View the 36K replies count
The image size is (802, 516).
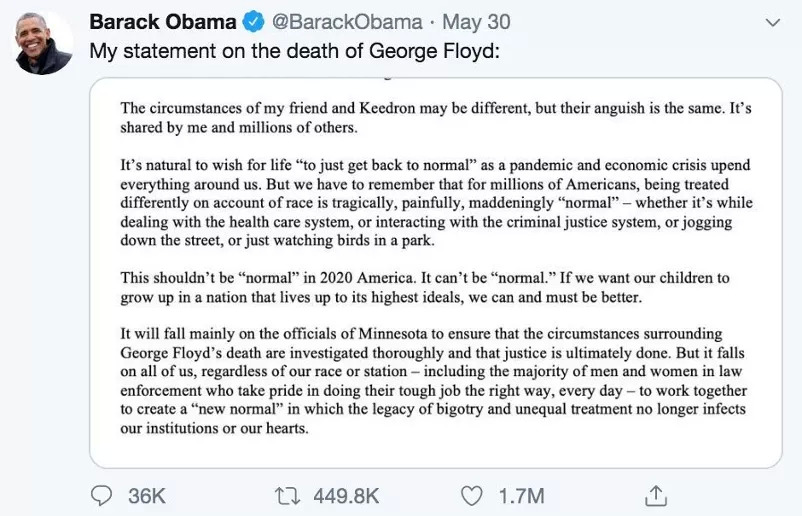coord(146,495)
